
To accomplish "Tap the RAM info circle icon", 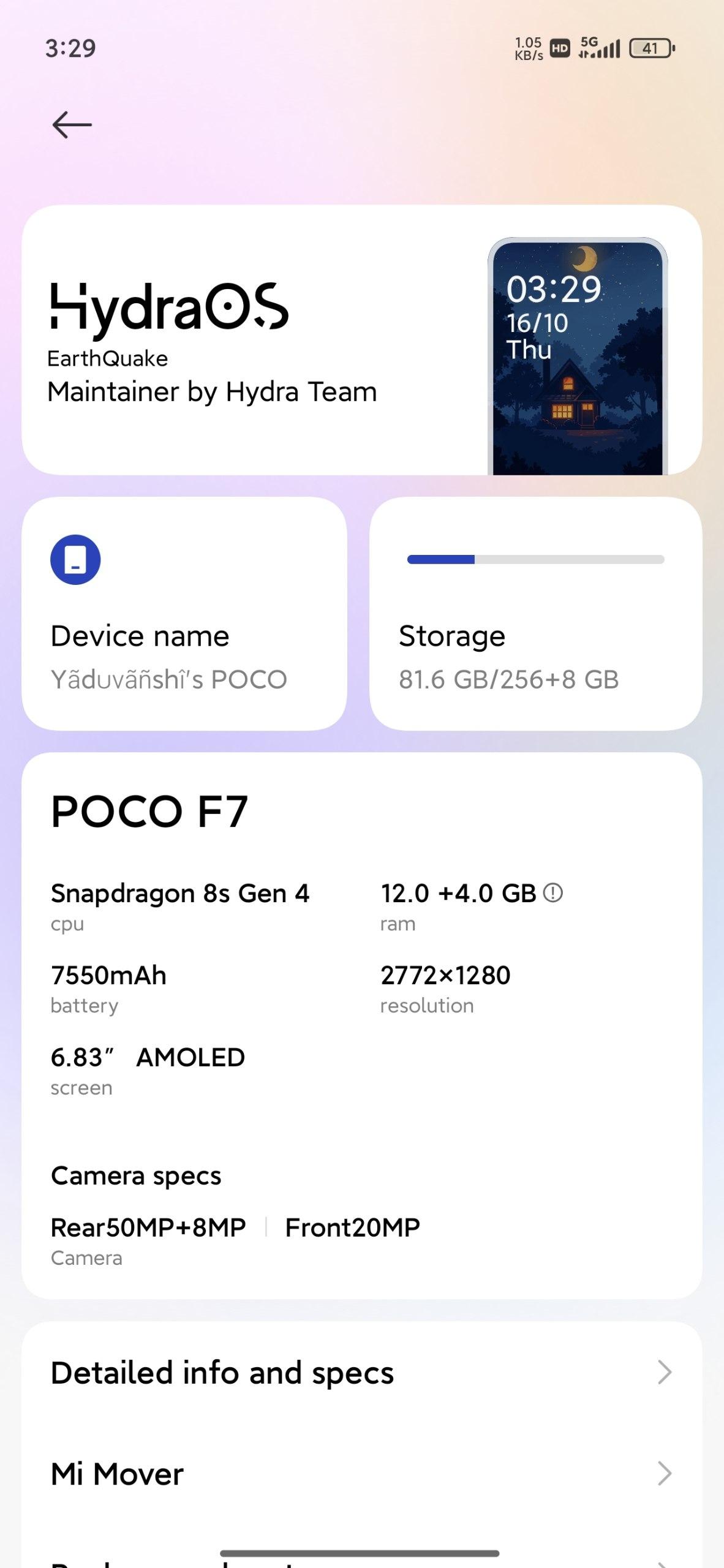I will click(x=553, y=892).
